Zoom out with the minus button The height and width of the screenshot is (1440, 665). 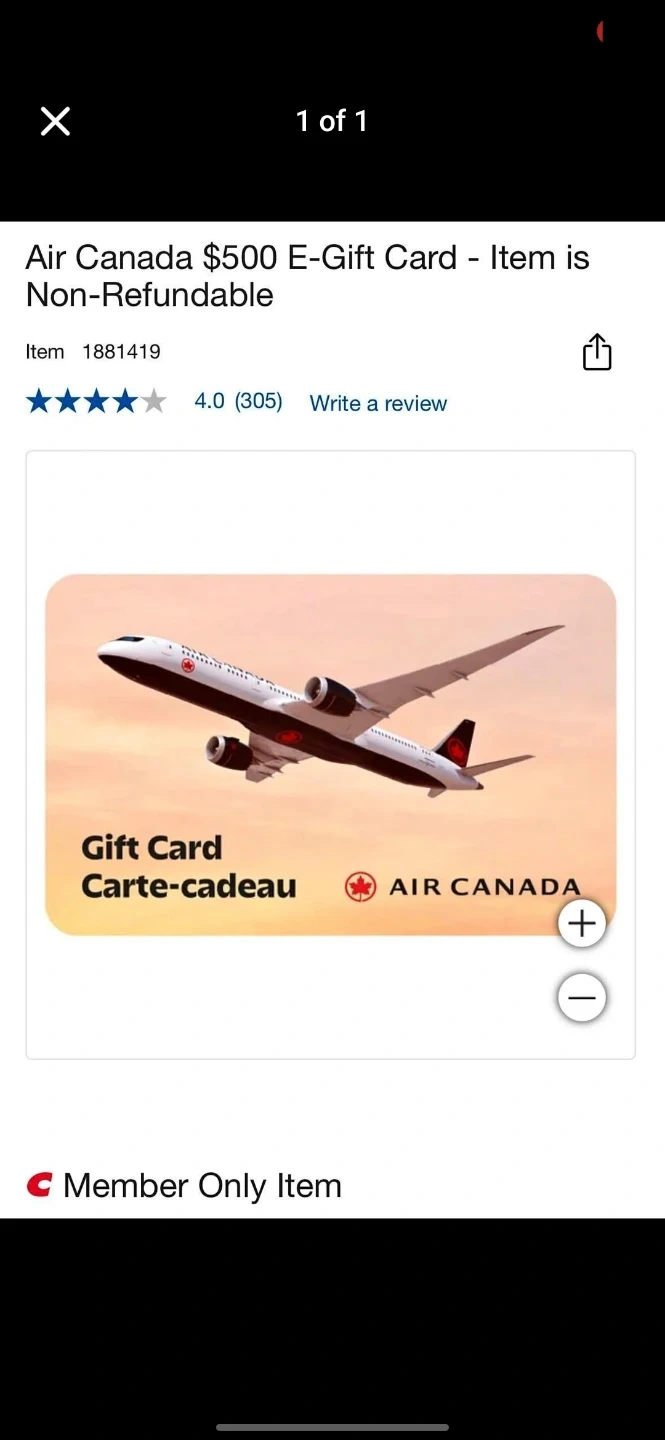tap(582, 998)
